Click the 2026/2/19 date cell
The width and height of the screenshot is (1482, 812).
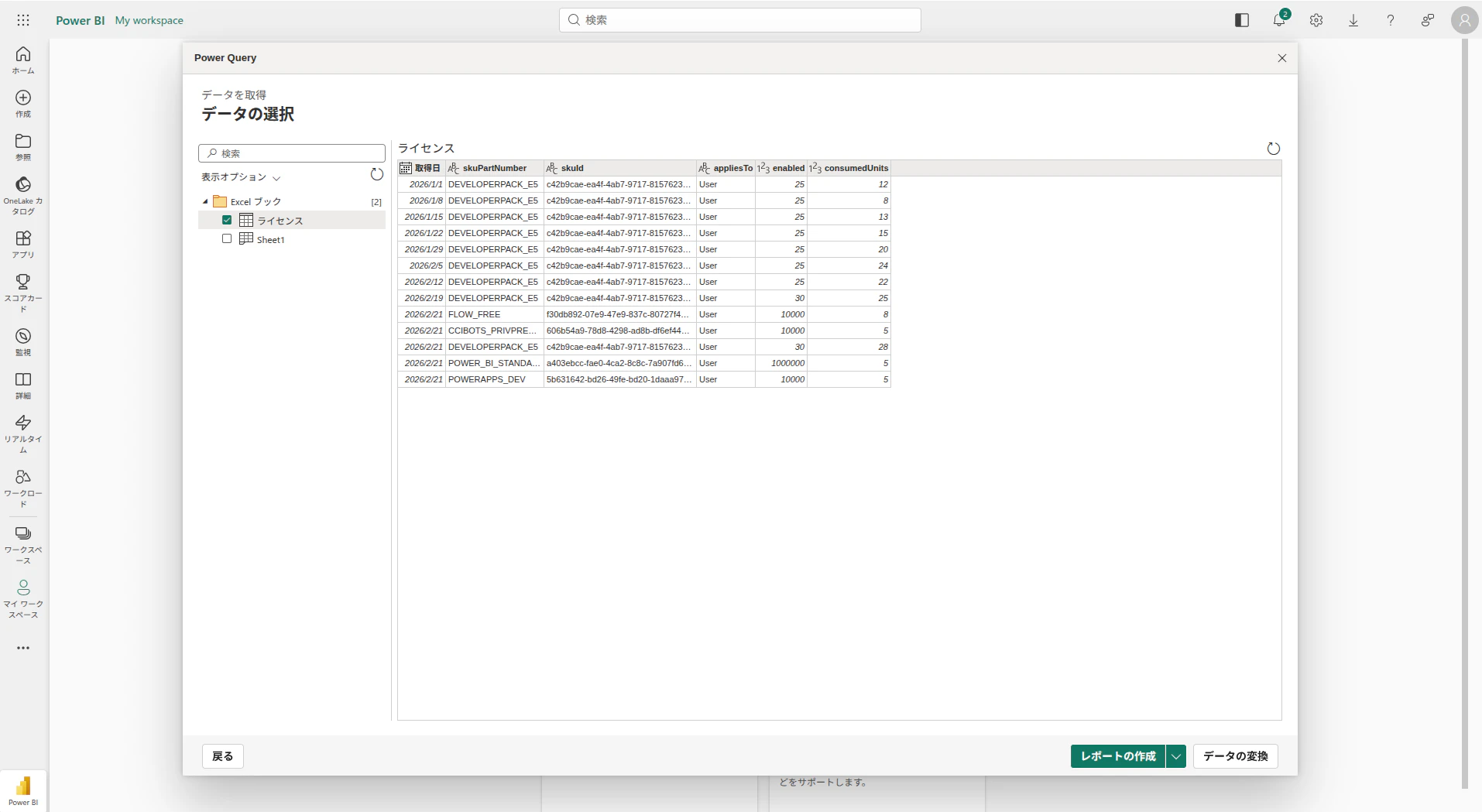point(422,298)
